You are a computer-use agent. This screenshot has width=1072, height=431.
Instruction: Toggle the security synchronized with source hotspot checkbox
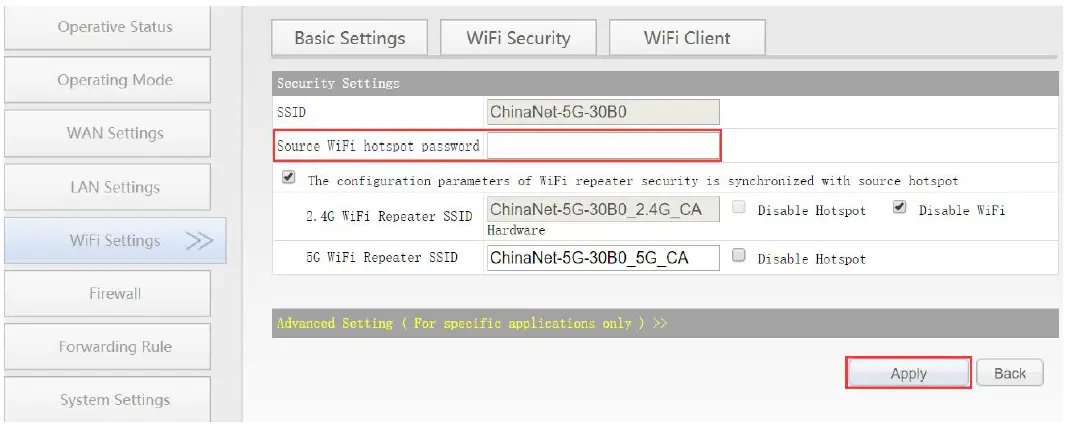289,178
